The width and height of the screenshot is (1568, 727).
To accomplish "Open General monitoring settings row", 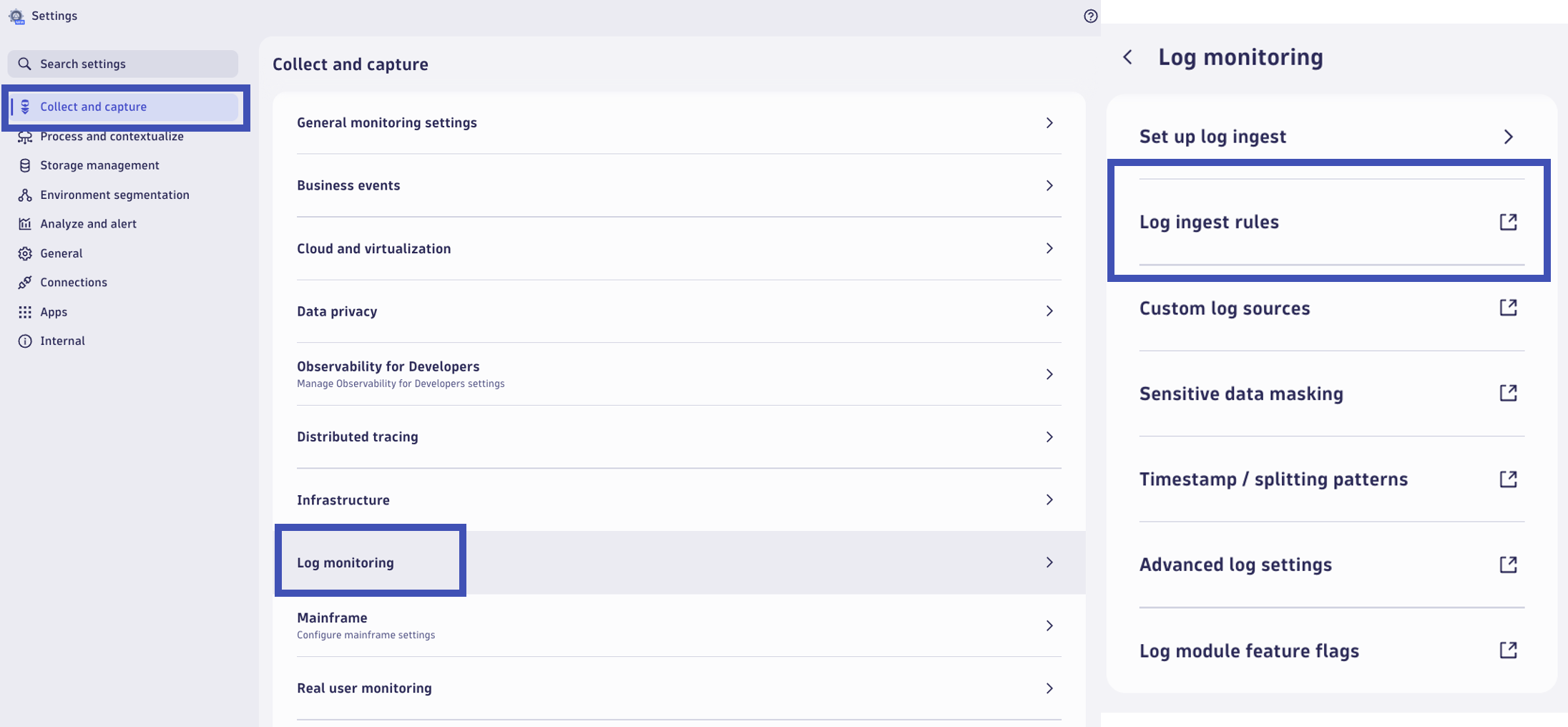I will pos(679,123).
